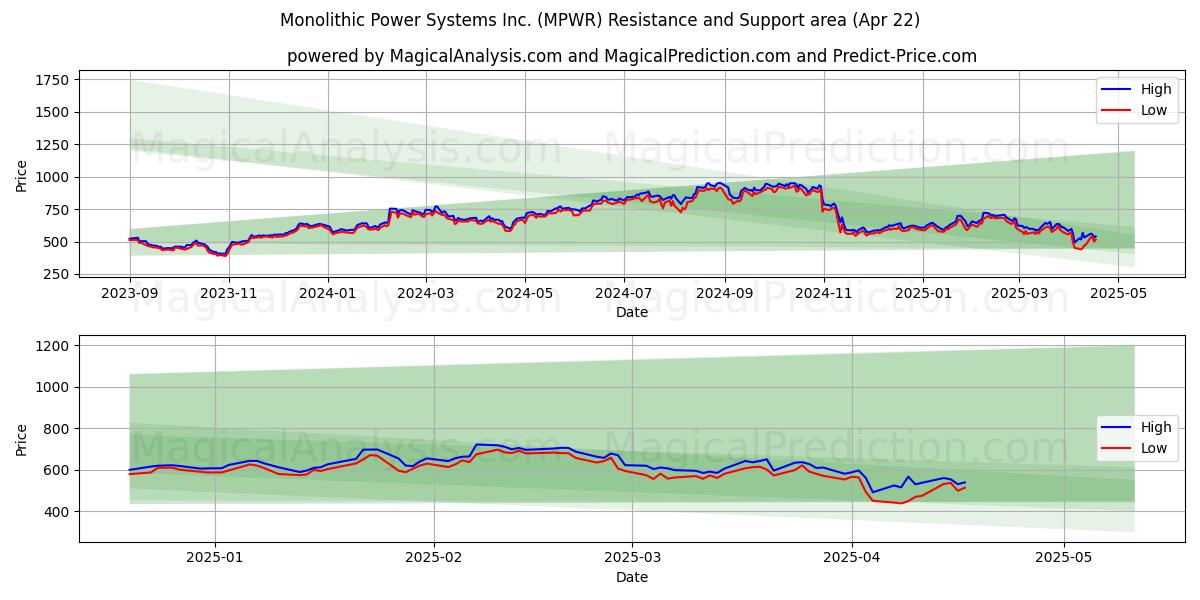
Task: Click the 2023-09 date tick label
Action: [x=130, y=294]
